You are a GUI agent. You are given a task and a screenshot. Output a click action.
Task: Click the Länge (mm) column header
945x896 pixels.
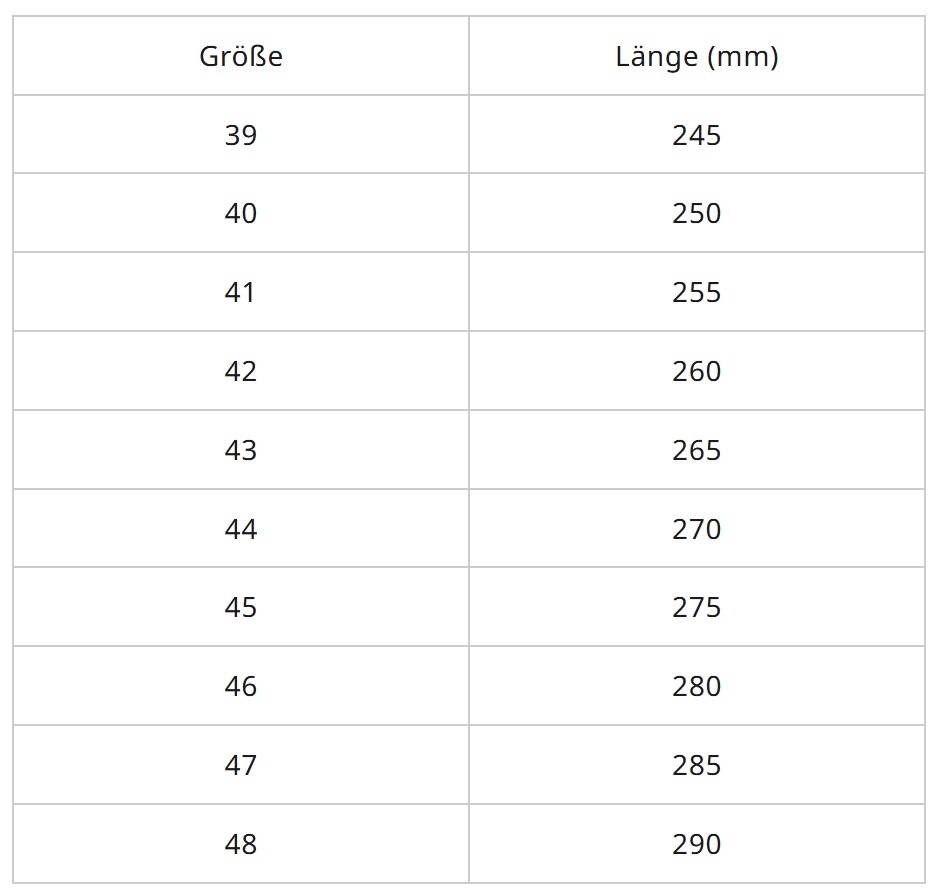(697, 57)
